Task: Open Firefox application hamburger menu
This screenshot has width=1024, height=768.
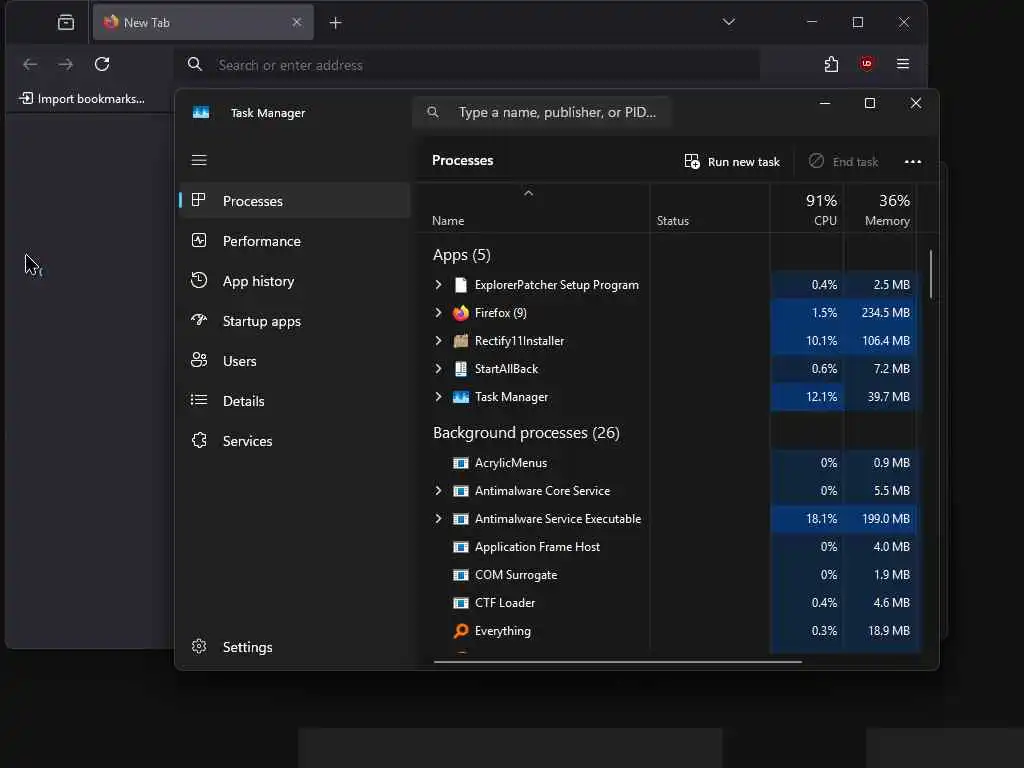Action: (x=903, y=64)
